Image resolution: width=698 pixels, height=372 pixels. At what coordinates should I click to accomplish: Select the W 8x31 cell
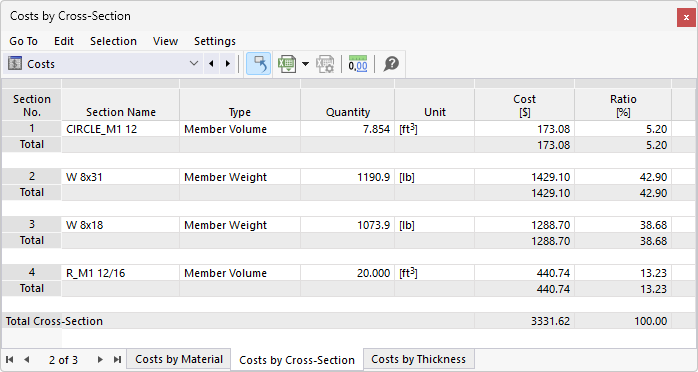(121, 177)
